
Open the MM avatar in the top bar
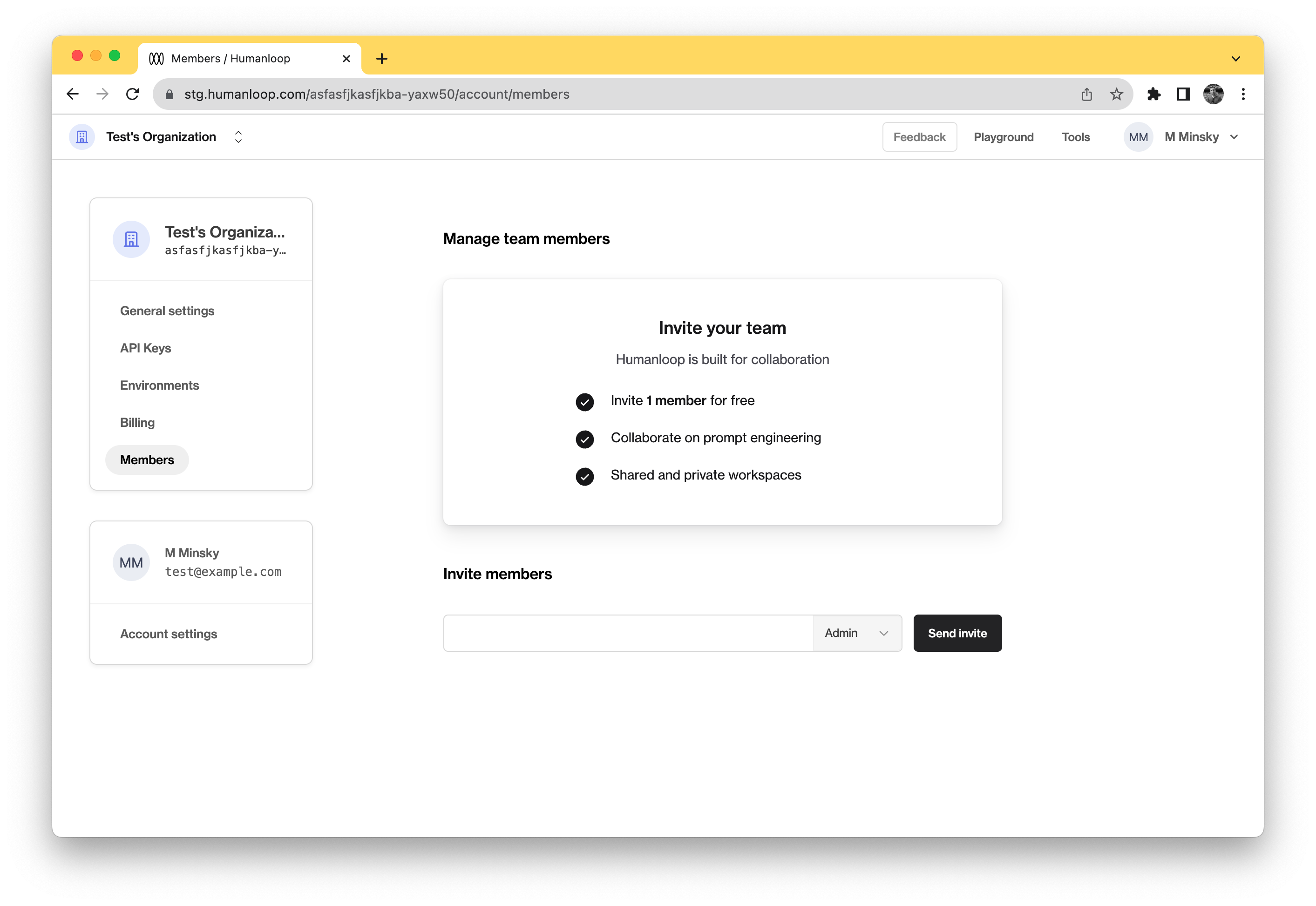tap(1137, 137)
